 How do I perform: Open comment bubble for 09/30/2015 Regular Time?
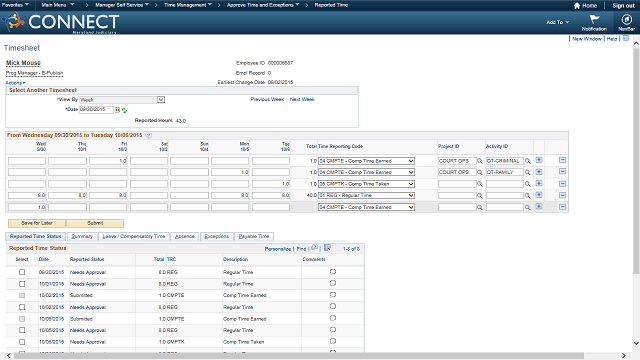pos(333,272)
